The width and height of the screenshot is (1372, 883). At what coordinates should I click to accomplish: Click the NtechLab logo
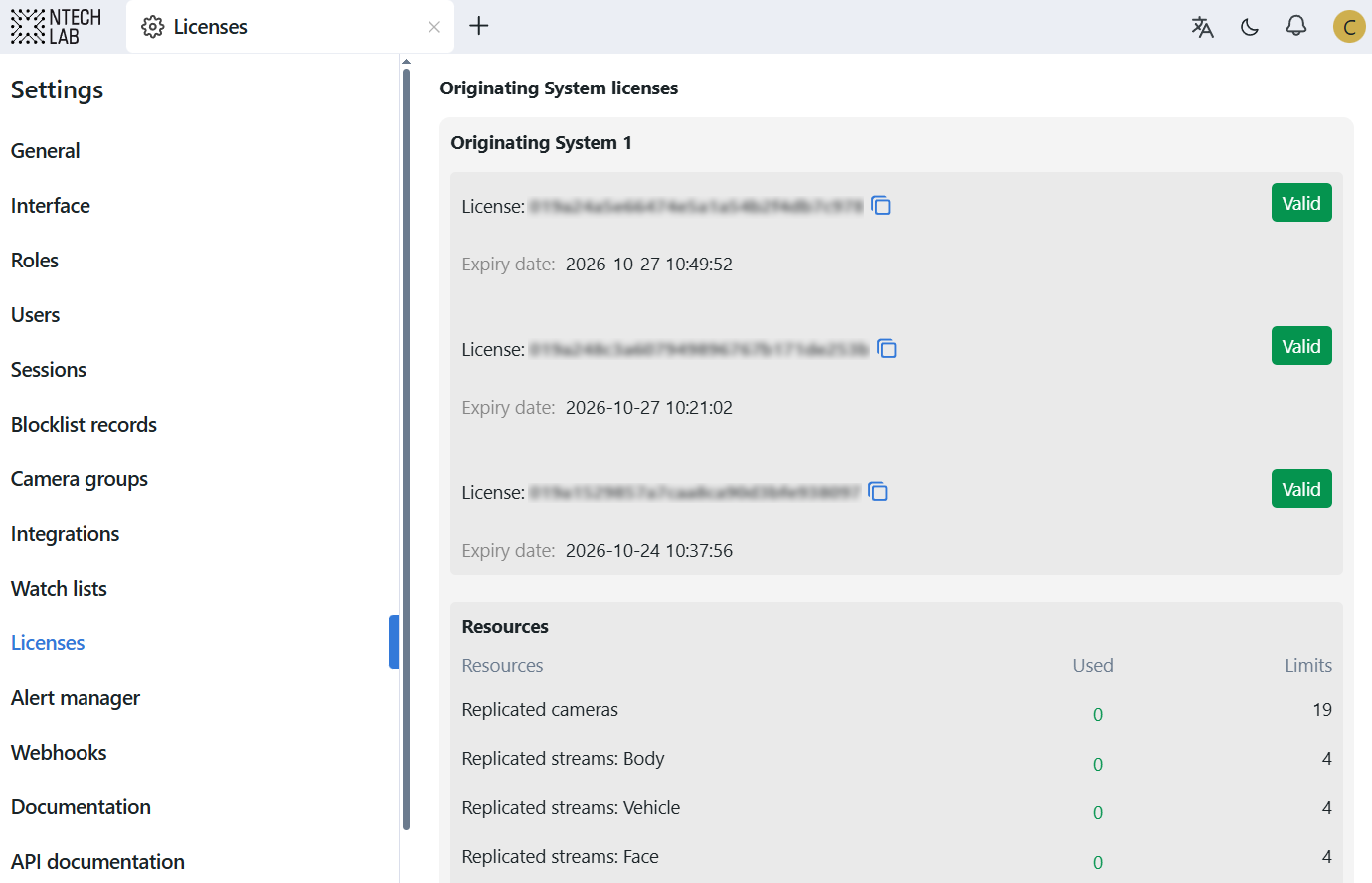(x=56, y=26)
